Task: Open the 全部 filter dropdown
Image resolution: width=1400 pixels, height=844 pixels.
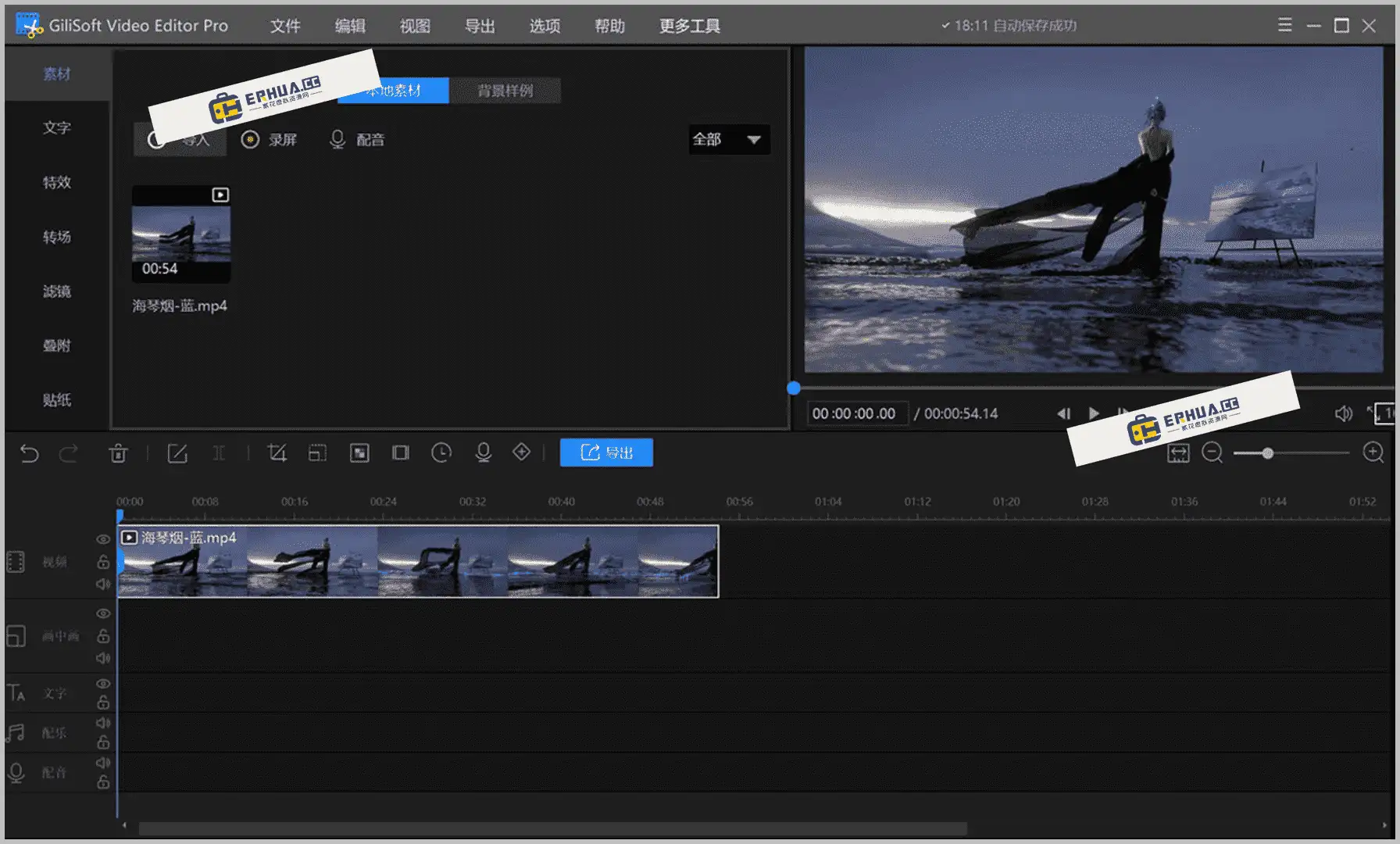Action: point(727,140)
